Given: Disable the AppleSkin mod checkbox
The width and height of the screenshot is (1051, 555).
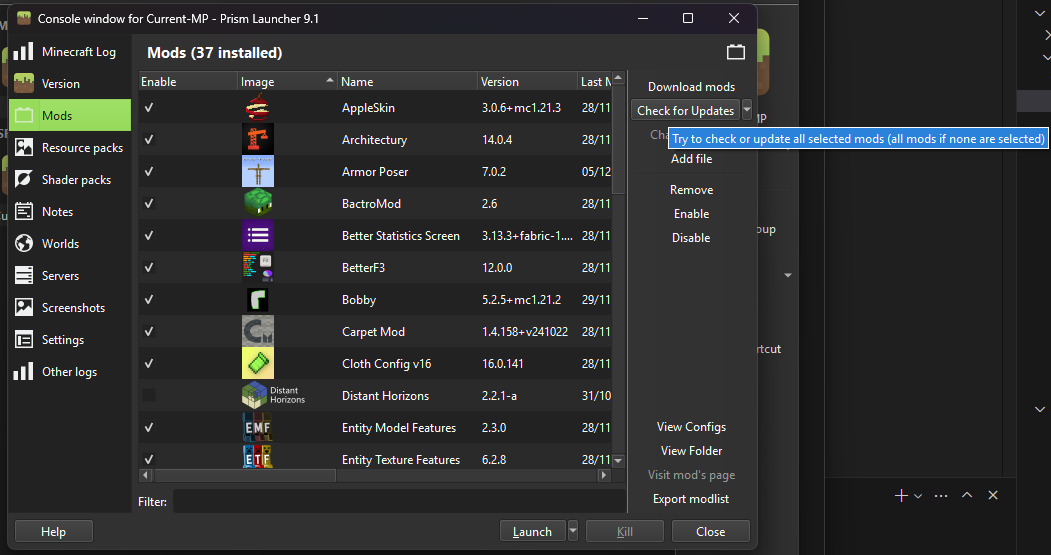Looking at the screenshot, I should pos(149,108).
